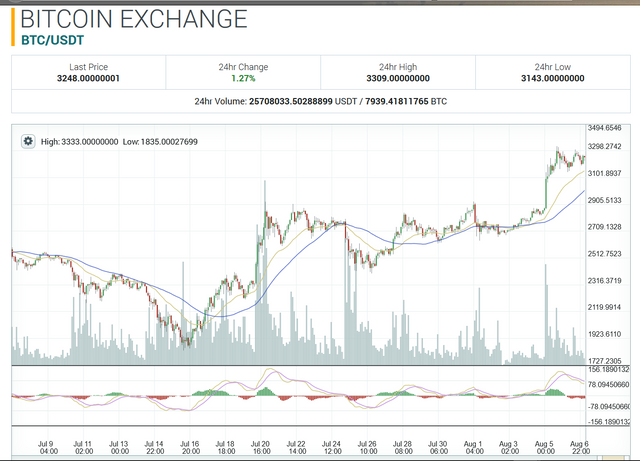Click the MACD axis label 78.09450660
The image size is (640, 461).
pyautogui.click(x=609, y=384)
